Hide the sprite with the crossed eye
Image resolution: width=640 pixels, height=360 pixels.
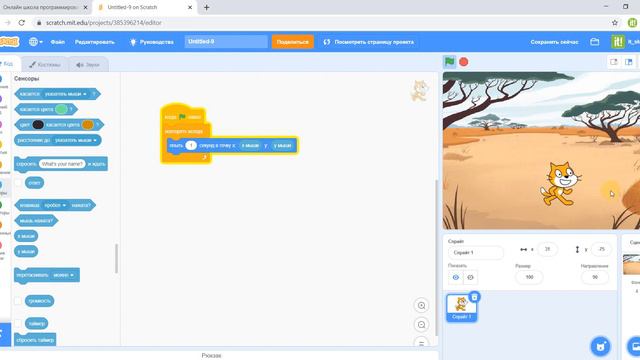470,277
